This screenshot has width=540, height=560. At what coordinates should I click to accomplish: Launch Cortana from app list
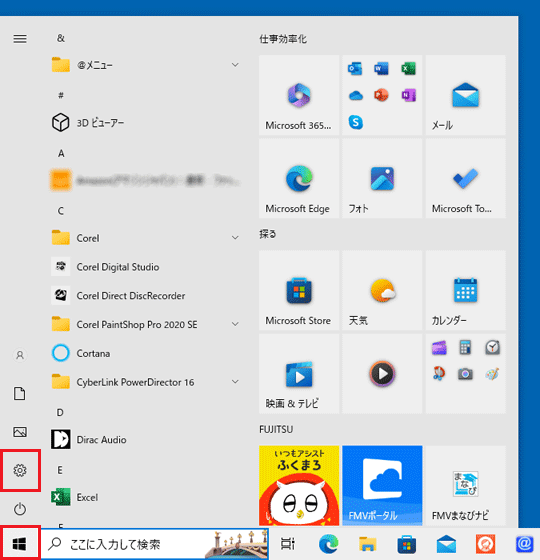point(145,353)
